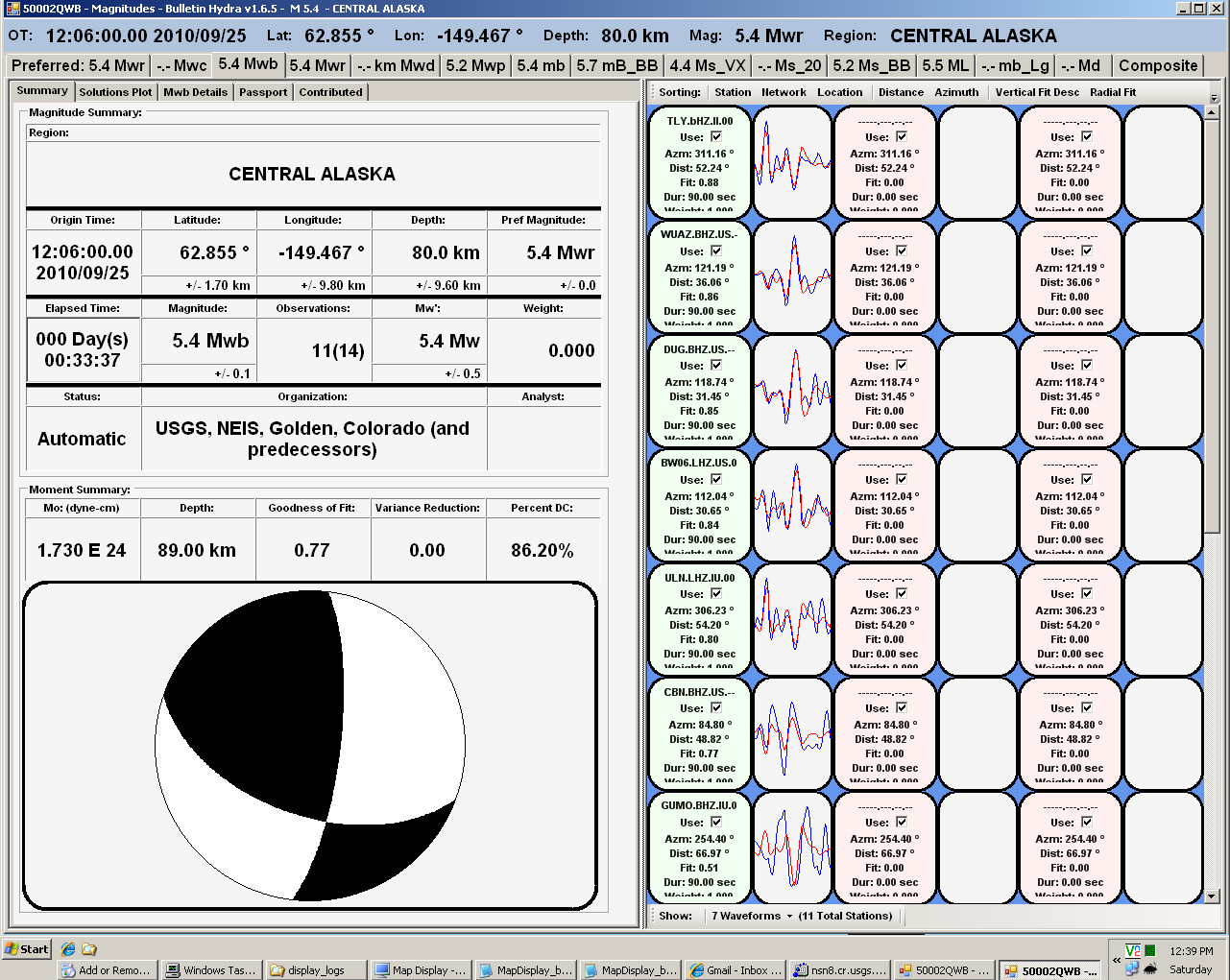Open GUMO.BHZ.IU.0 waveform thumbnail

coord(792,847)
